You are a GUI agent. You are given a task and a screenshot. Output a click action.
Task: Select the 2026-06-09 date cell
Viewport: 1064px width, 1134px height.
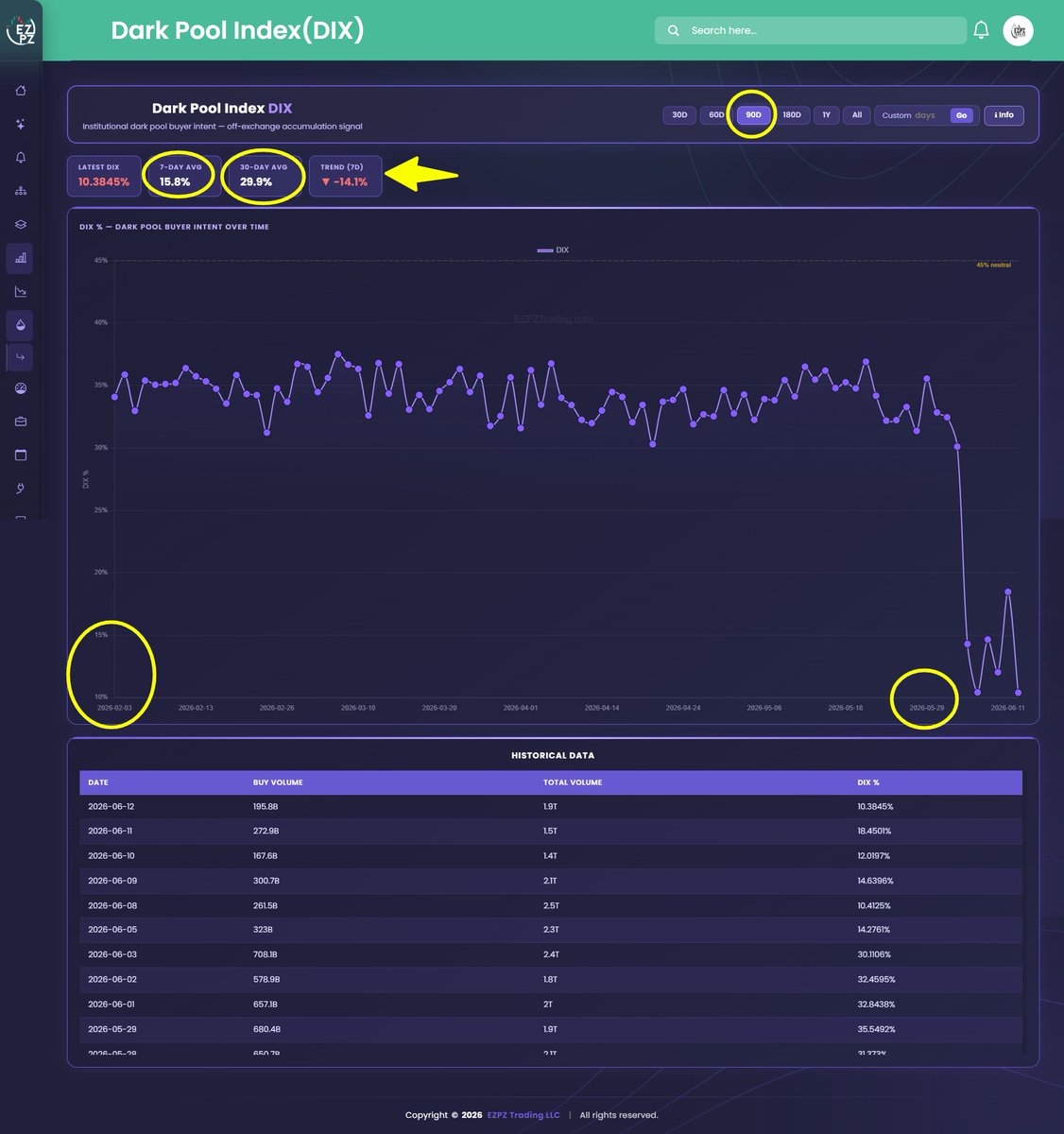pyautogui.click(x=112, y=881)
